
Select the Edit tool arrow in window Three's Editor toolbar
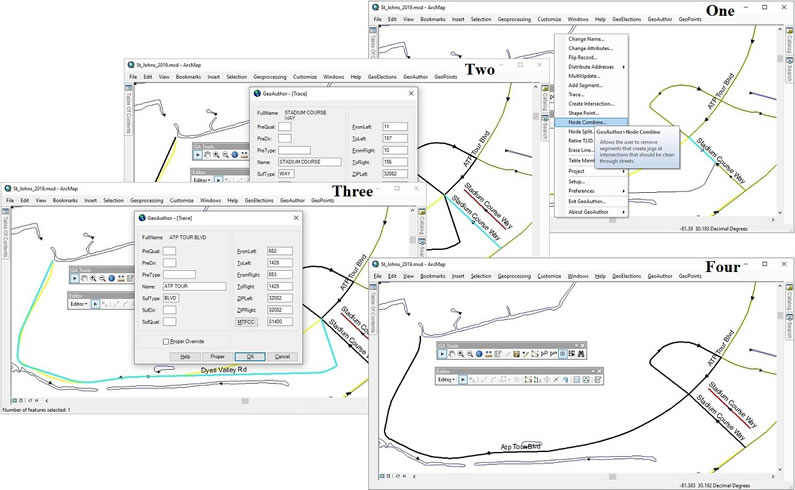pyautogui.click(x=96, y=305)
